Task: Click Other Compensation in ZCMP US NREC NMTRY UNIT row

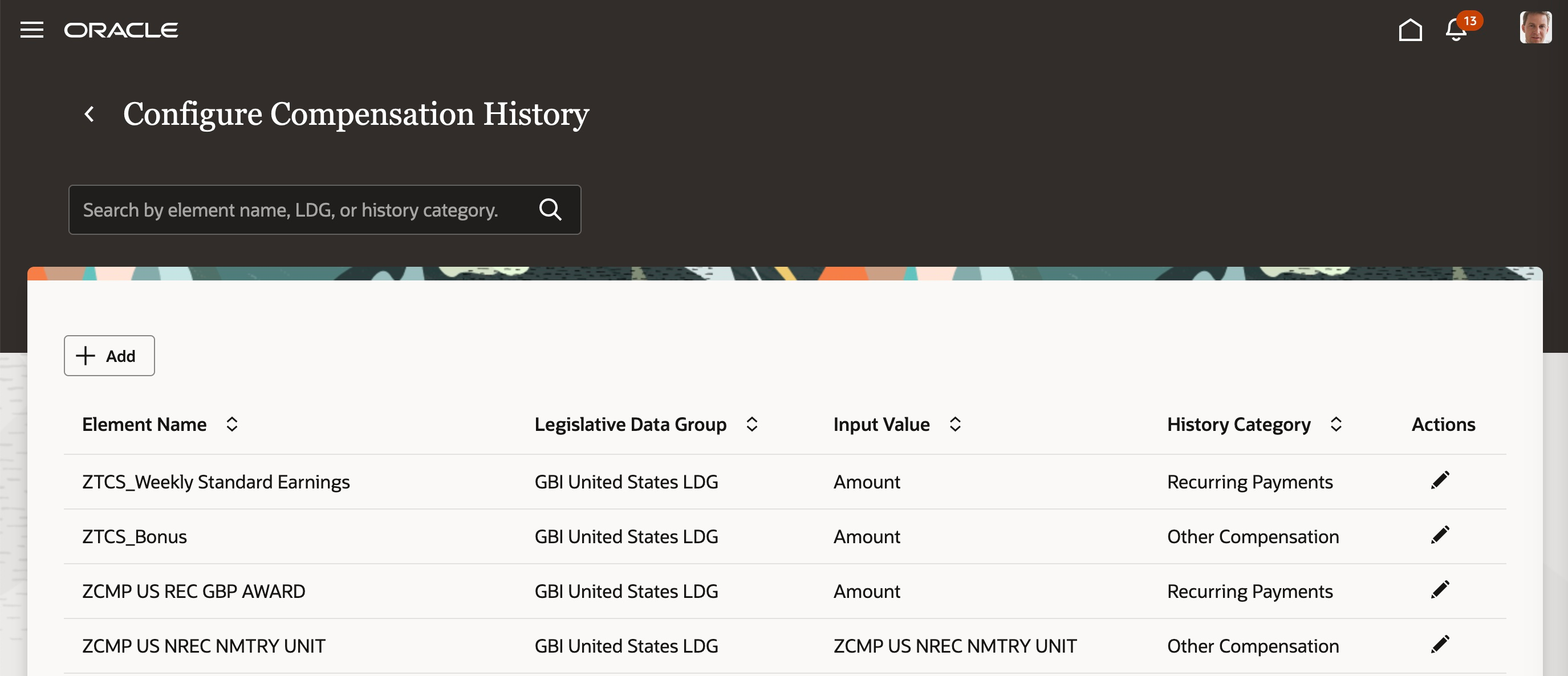Action: [x=1253, y=646]
